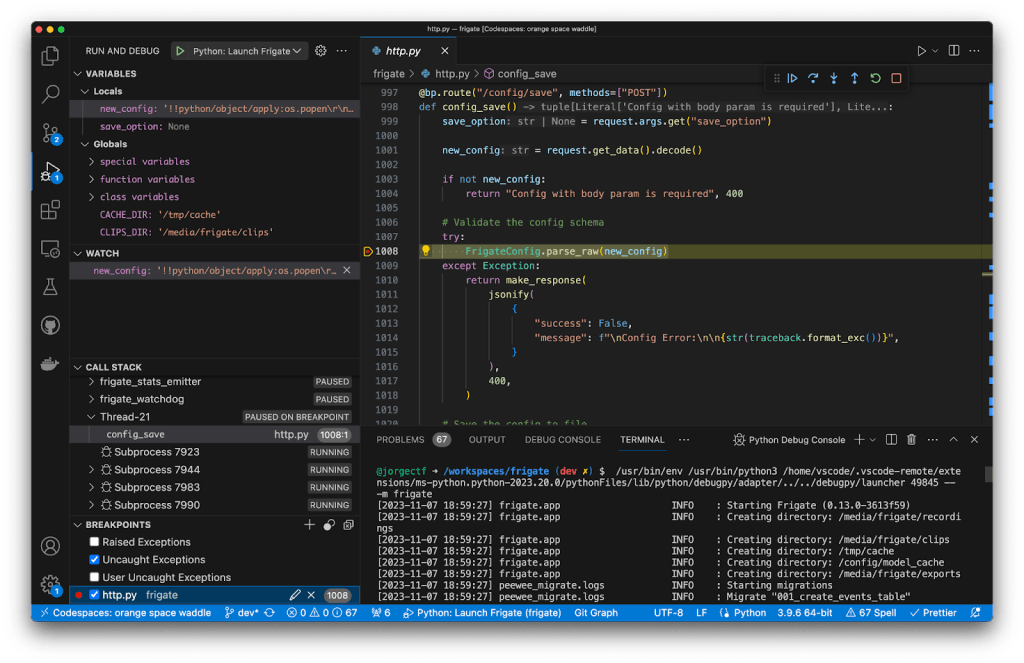
Task: Open the Manage gear in activity bar
Action: coord(50,585)
